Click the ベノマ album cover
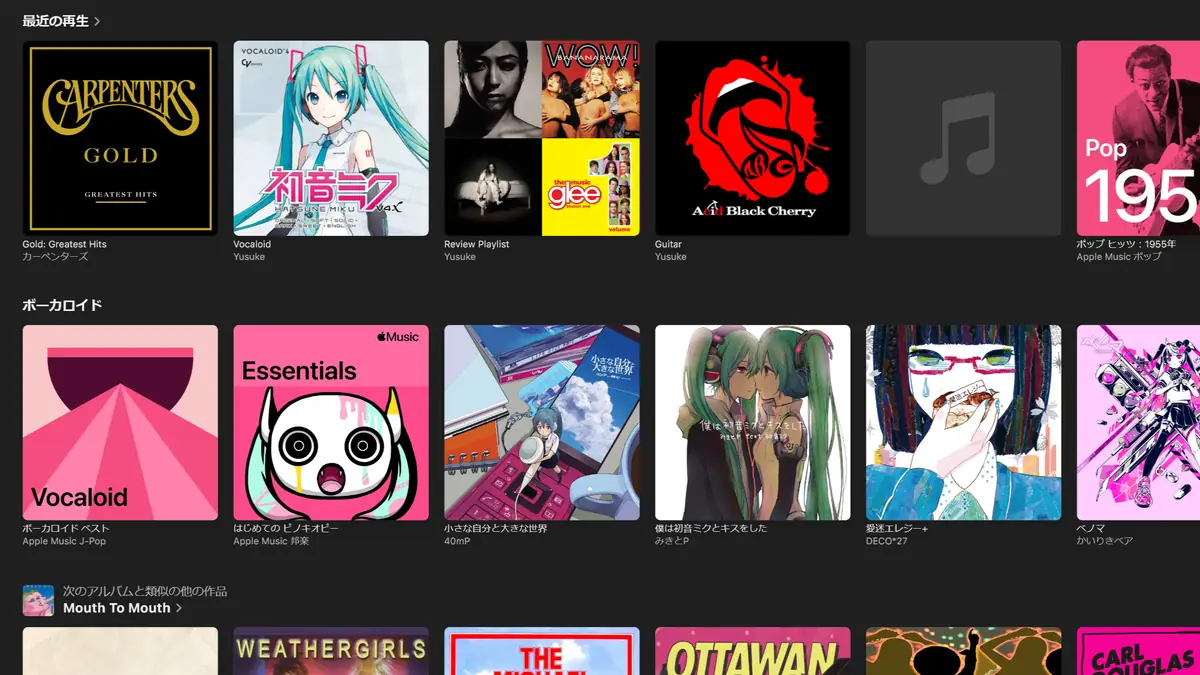Image resolution: width=1200 pixels, height=675 pixels. (1137, 422)
